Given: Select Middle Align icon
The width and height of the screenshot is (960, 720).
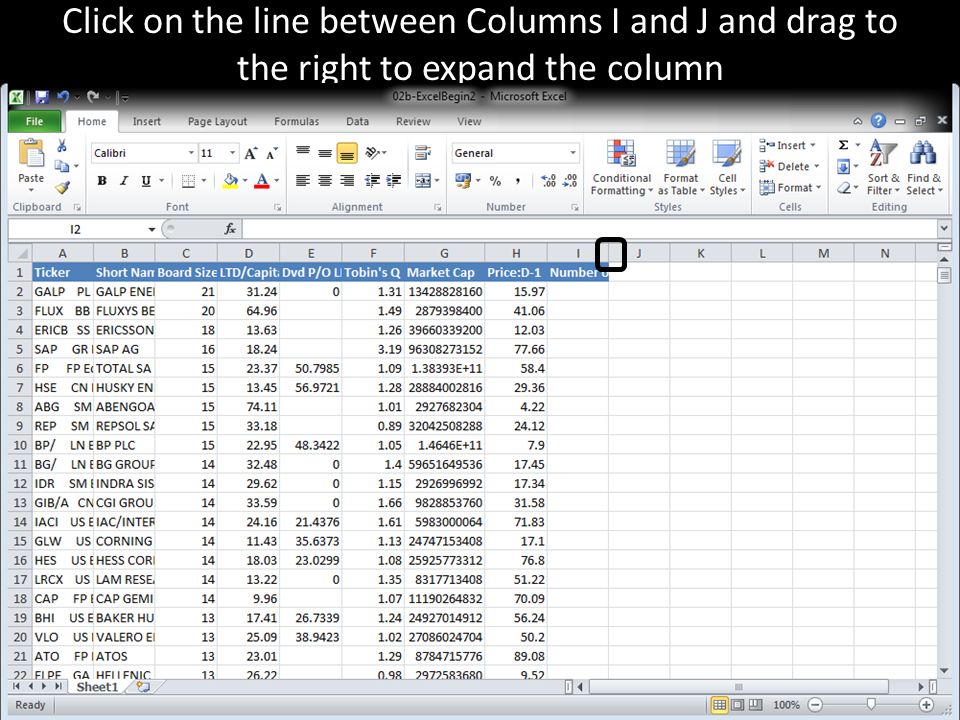Looking at the screenshot, I should point(325,152).
